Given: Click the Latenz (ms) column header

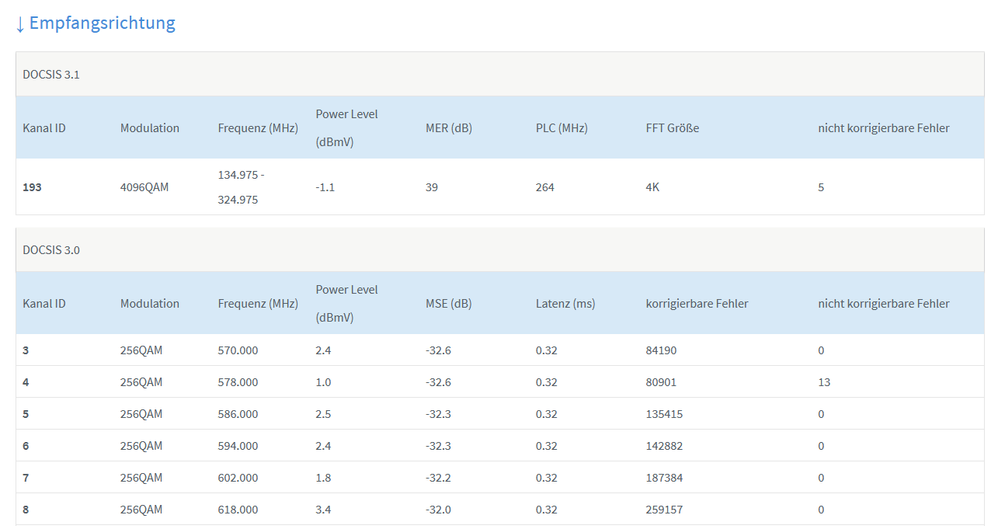Looking at the screenshot, I should coord(565,304).
